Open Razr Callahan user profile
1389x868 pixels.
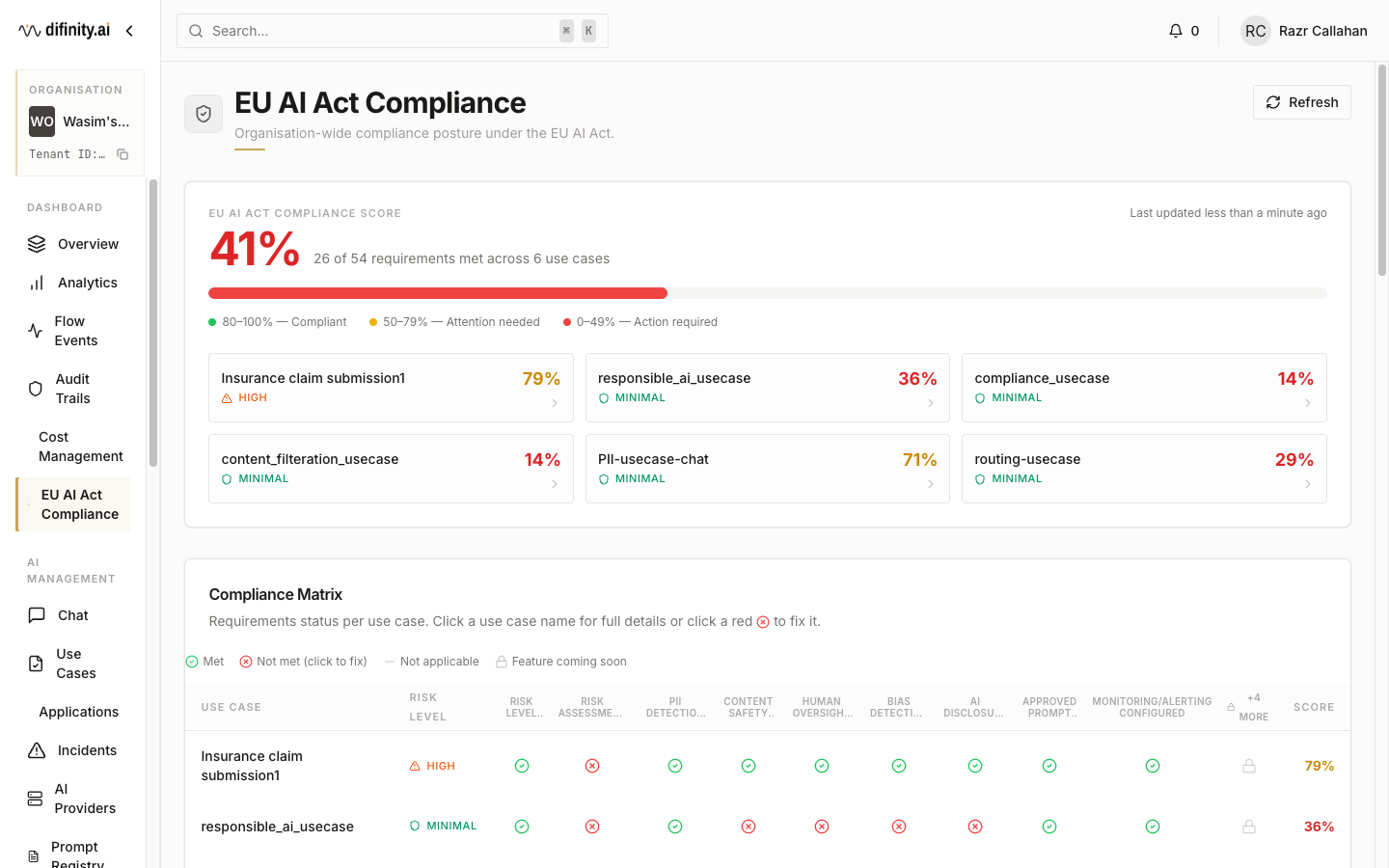click(x=1304, y=31)
